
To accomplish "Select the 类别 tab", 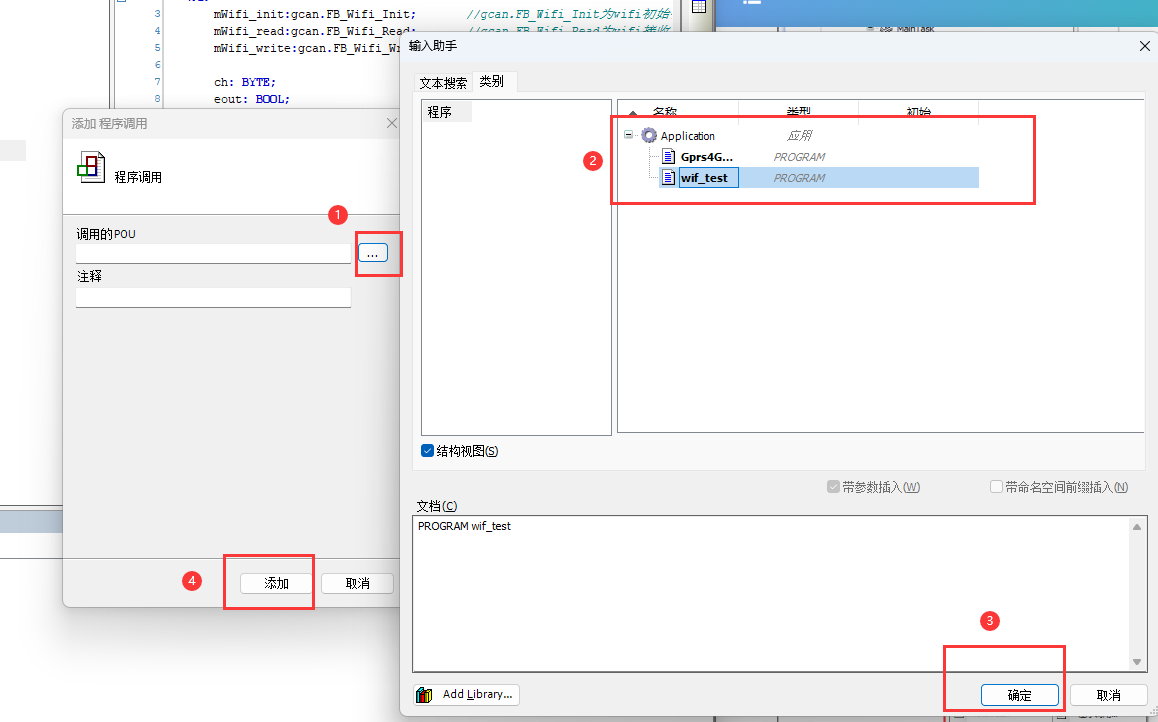I will click(492, 81).
